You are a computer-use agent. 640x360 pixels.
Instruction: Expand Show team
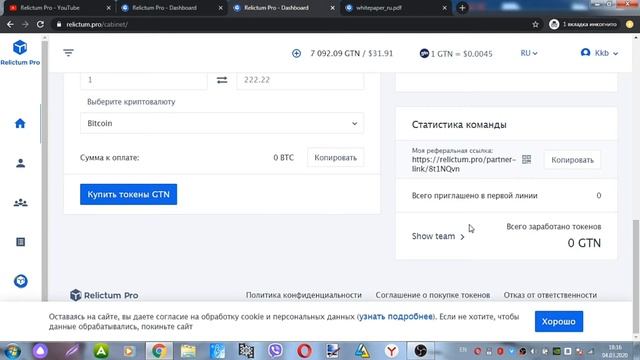pyautogui.click(x=438, y=236)
